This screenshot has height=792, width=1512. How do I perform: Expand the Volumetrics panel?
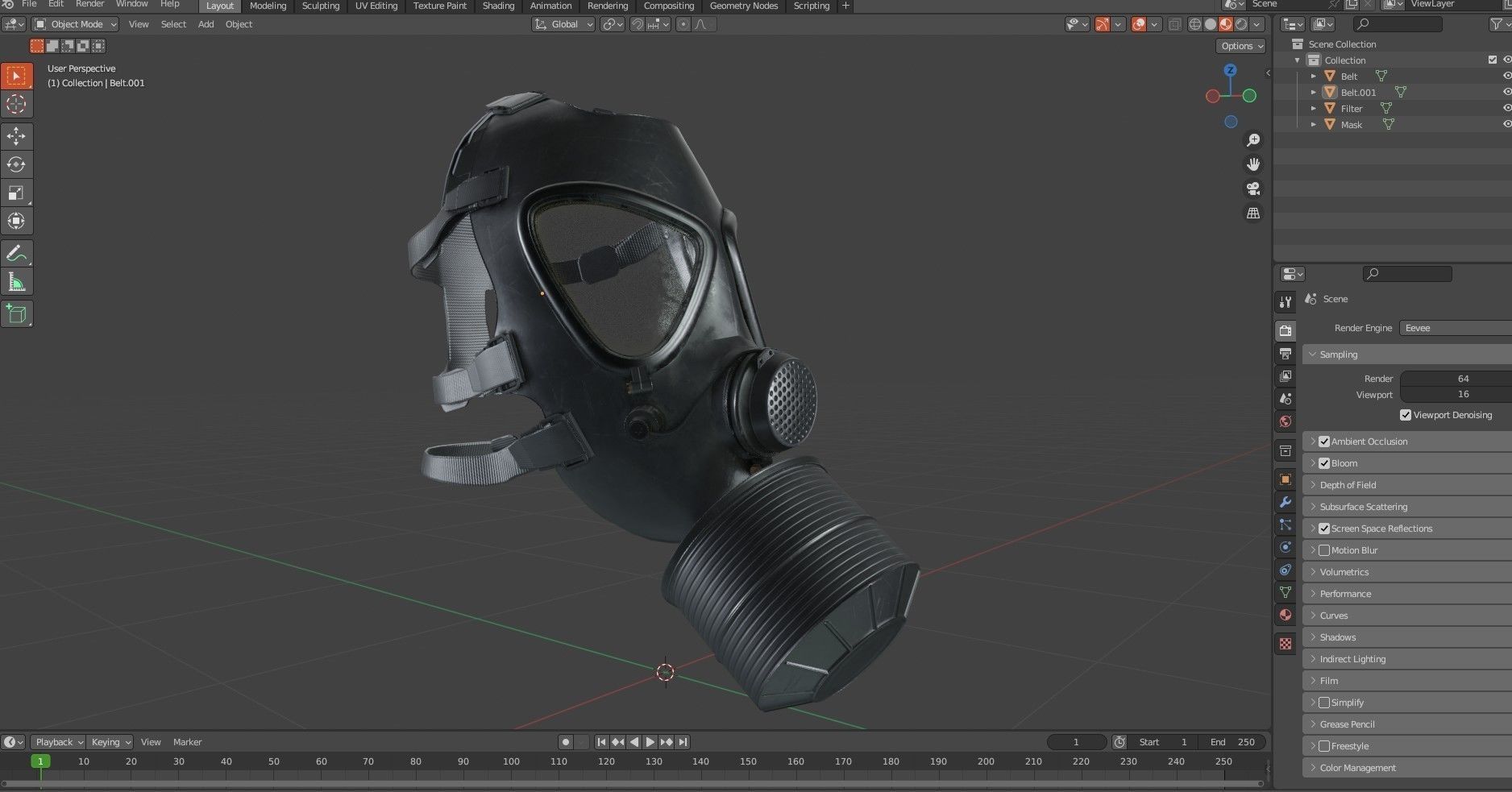(x=1407, y=572)
